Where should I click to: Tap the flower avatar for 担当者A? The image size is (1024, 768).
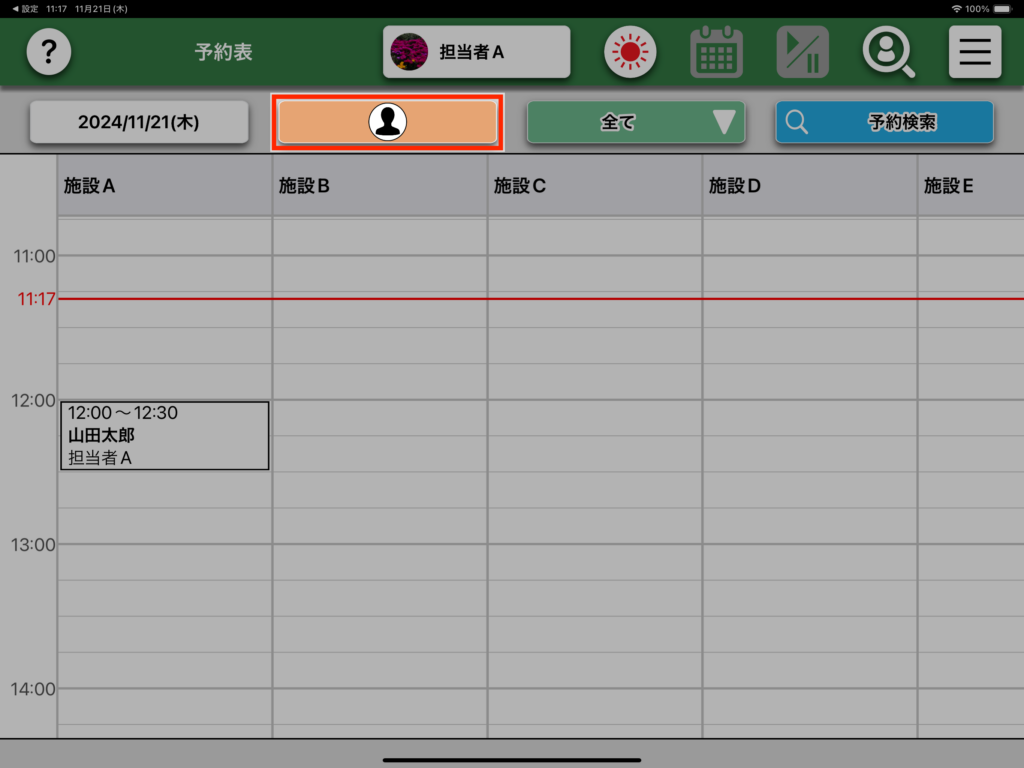pyautogui.click(x=409, y=52)
